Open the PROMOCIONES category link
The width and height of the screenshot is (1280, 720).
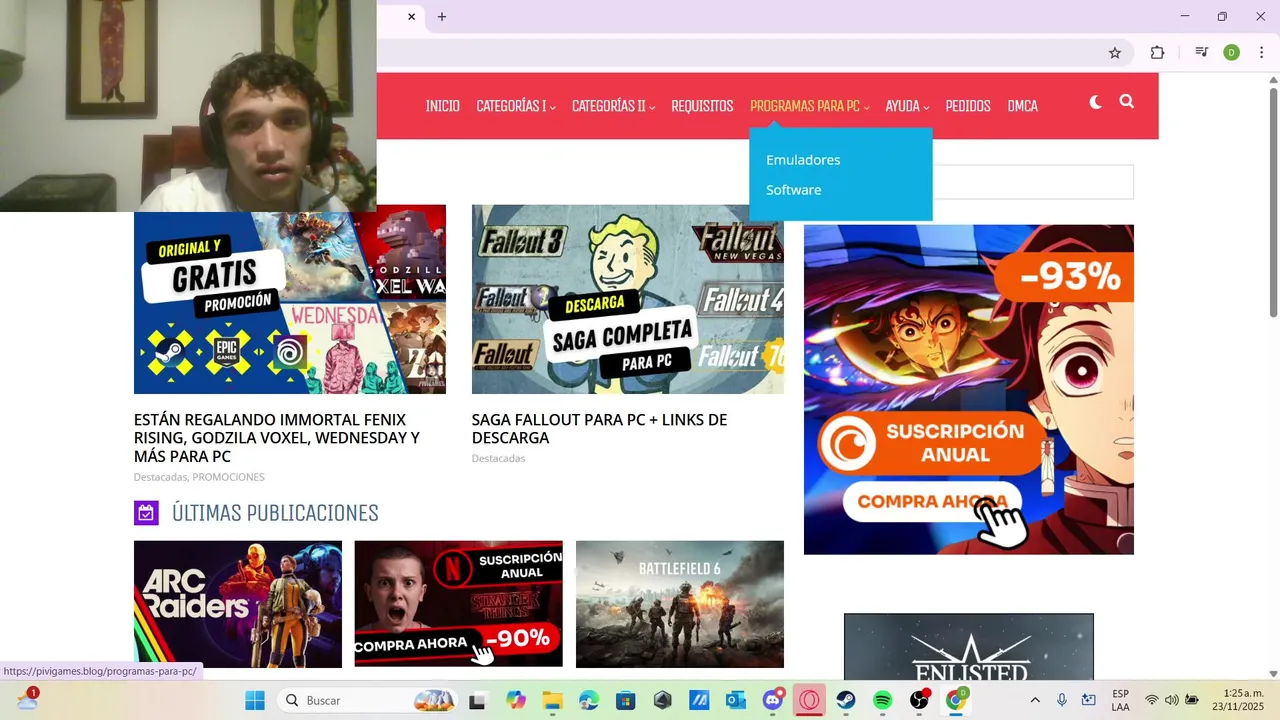pos(228,477)
